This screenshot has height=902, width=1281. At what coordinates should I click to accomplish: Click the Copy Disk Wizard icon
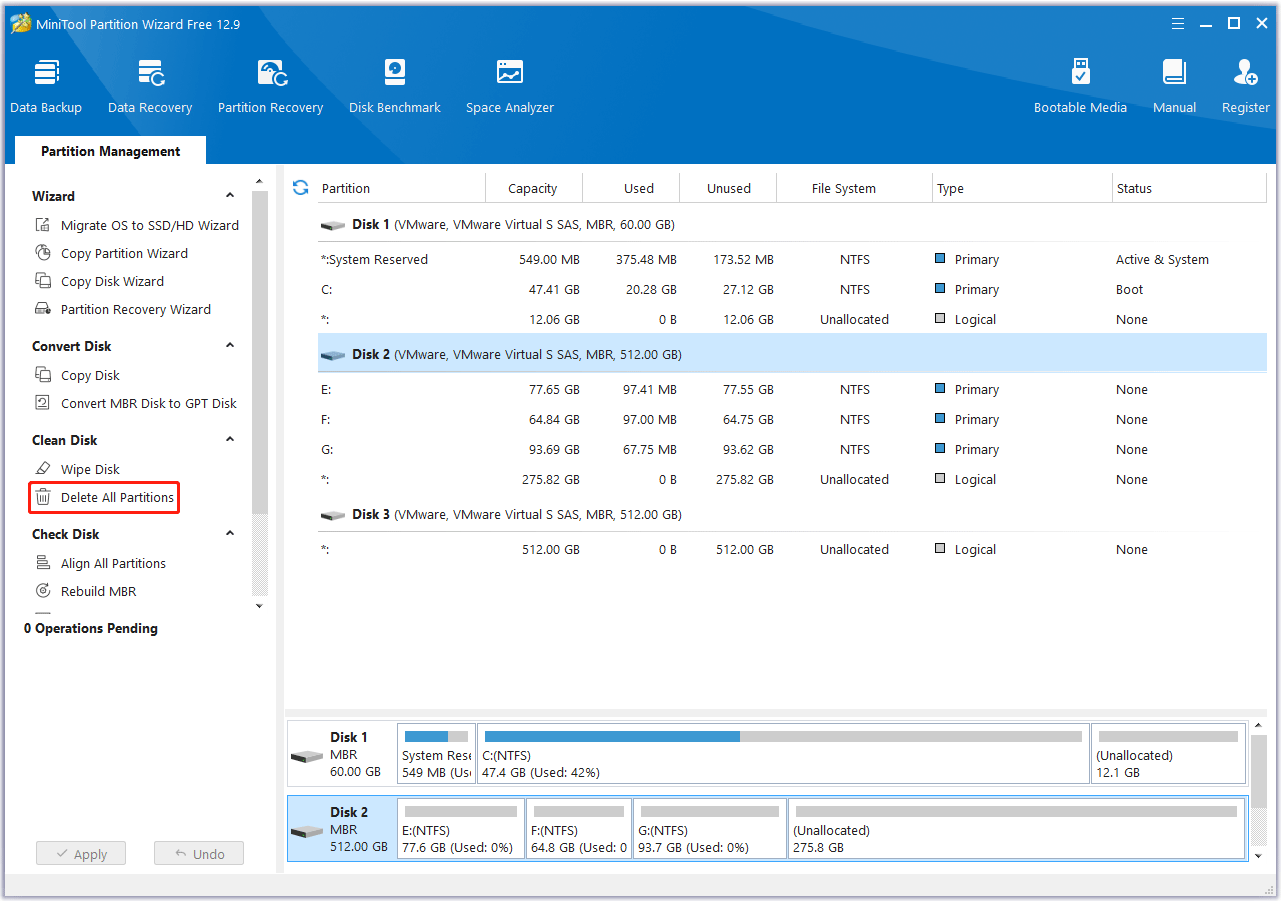click(x=43, y=281)
